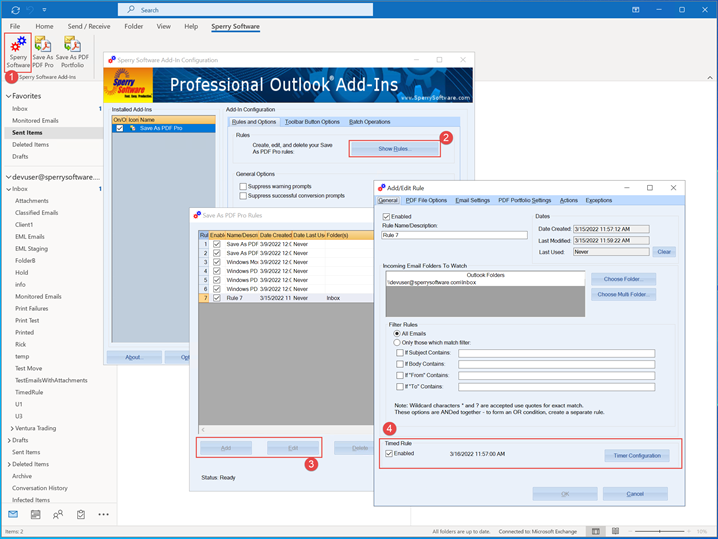718x539 pixels.
Task: Click the ribbon display options icon
Action: [x=636, y=10]
